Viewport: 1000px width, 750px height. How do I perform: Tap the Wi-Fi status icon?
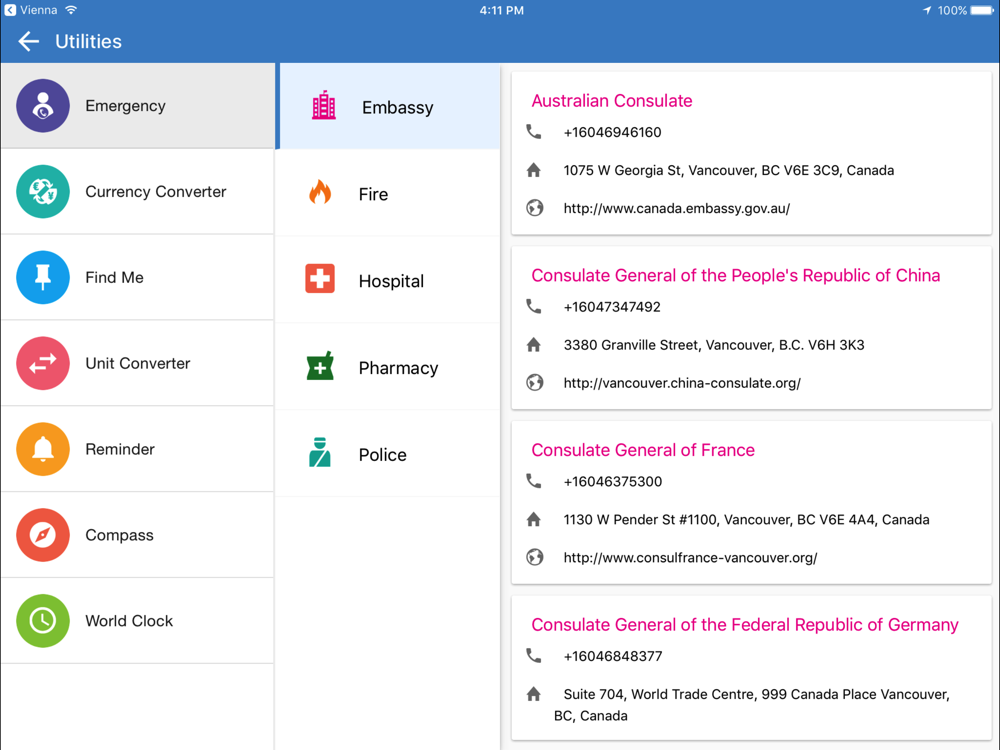click(x=71, y=10)
